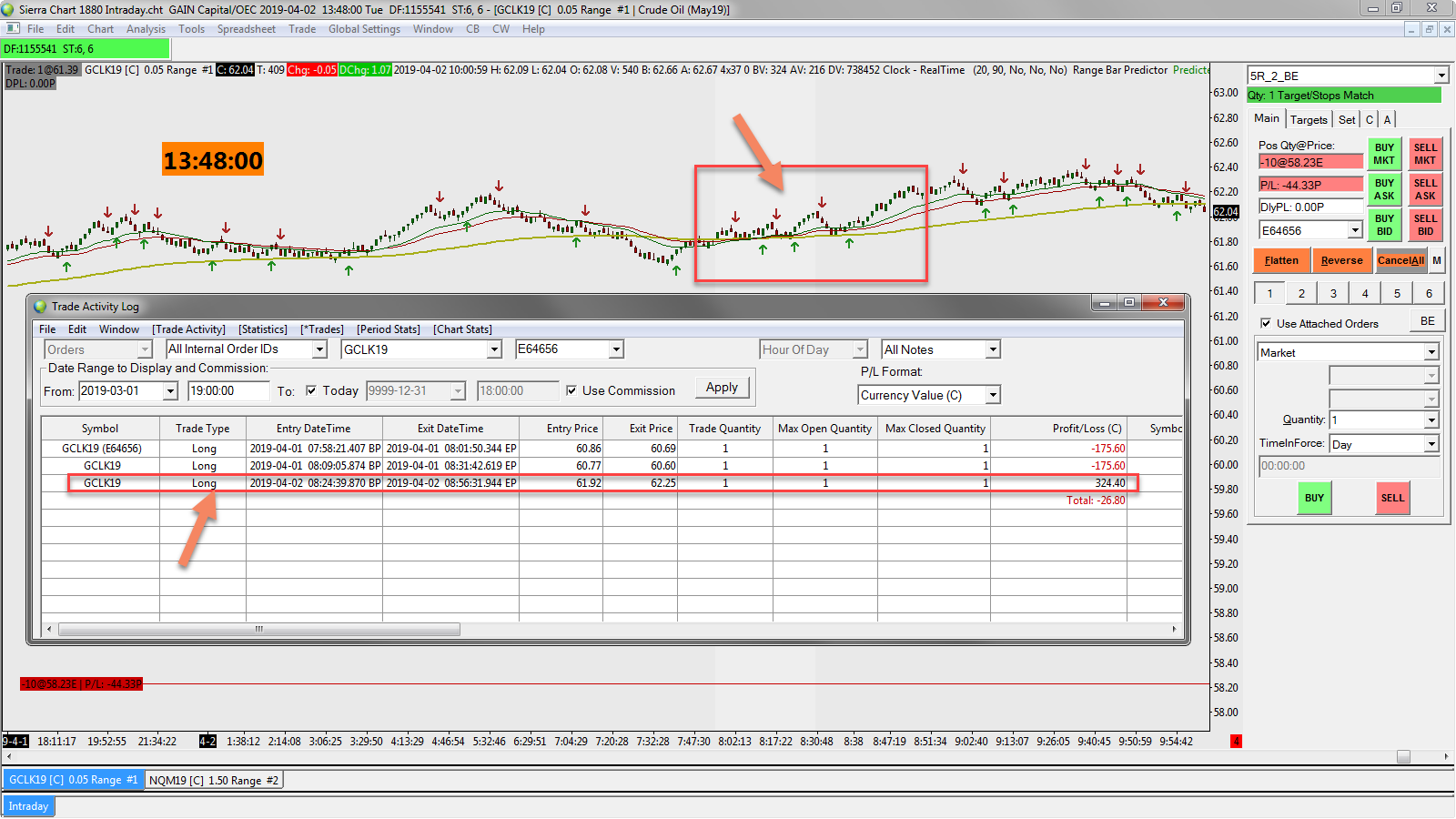Viewport: 1456px width, 819px height.
Task: Click the SELL MKT button
Action: pos(1425,154)
